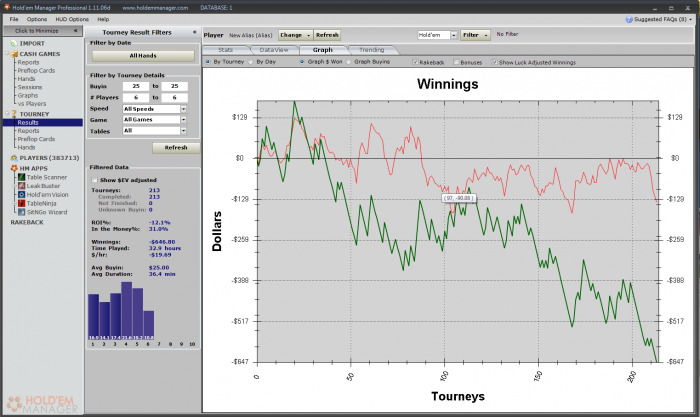The image size is (700, 417).
Task: Select vs Players under CASH GAMES
Action: 32,104
